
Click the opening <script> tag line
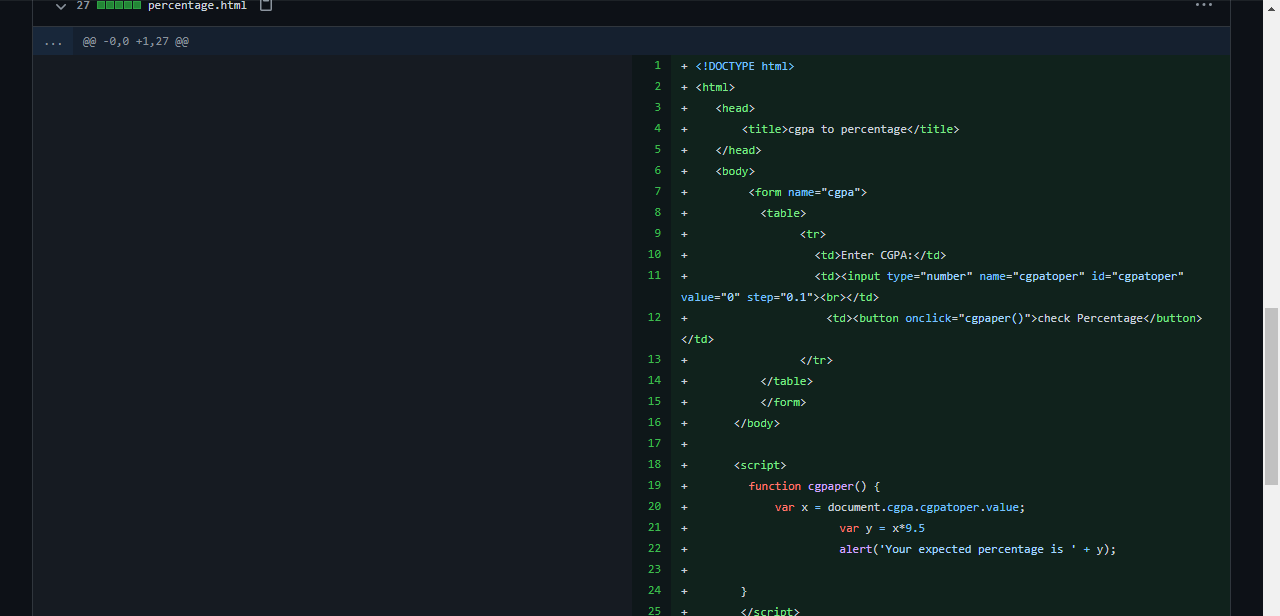760,465
